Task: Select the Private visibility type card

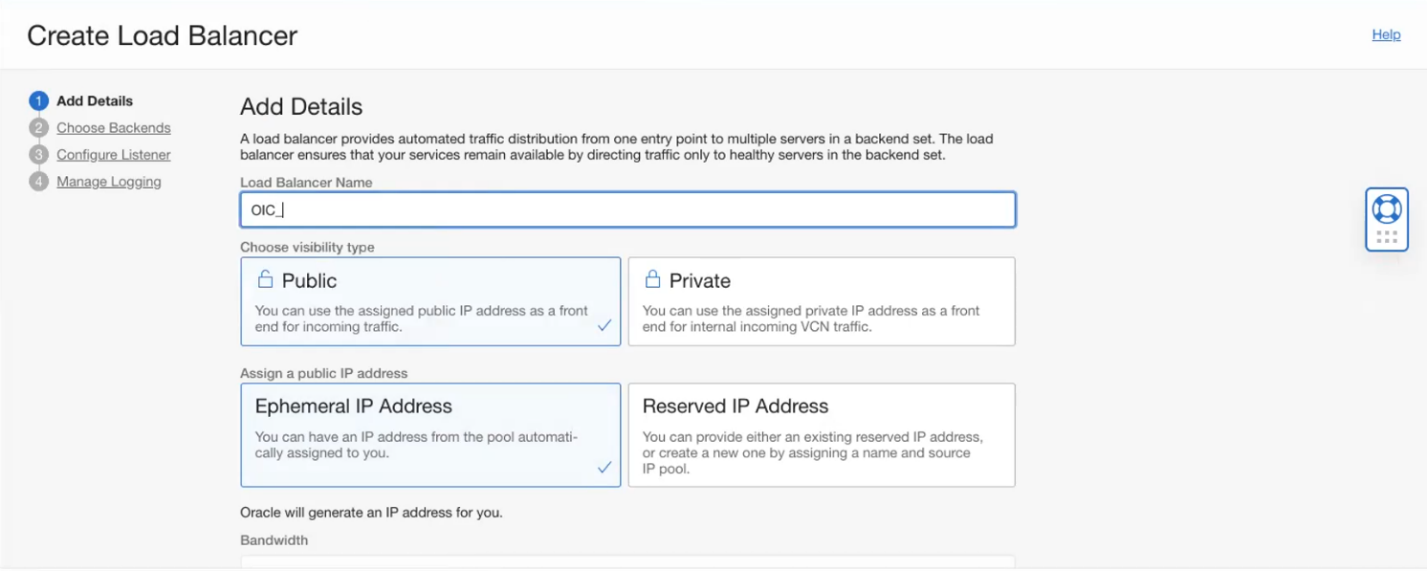Action: coord(821,301)
